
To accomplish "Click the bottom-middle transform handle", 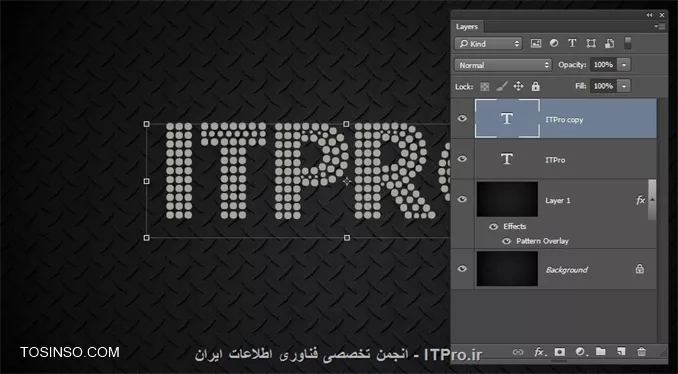I will pyautogui.click(x=346, y=238).
